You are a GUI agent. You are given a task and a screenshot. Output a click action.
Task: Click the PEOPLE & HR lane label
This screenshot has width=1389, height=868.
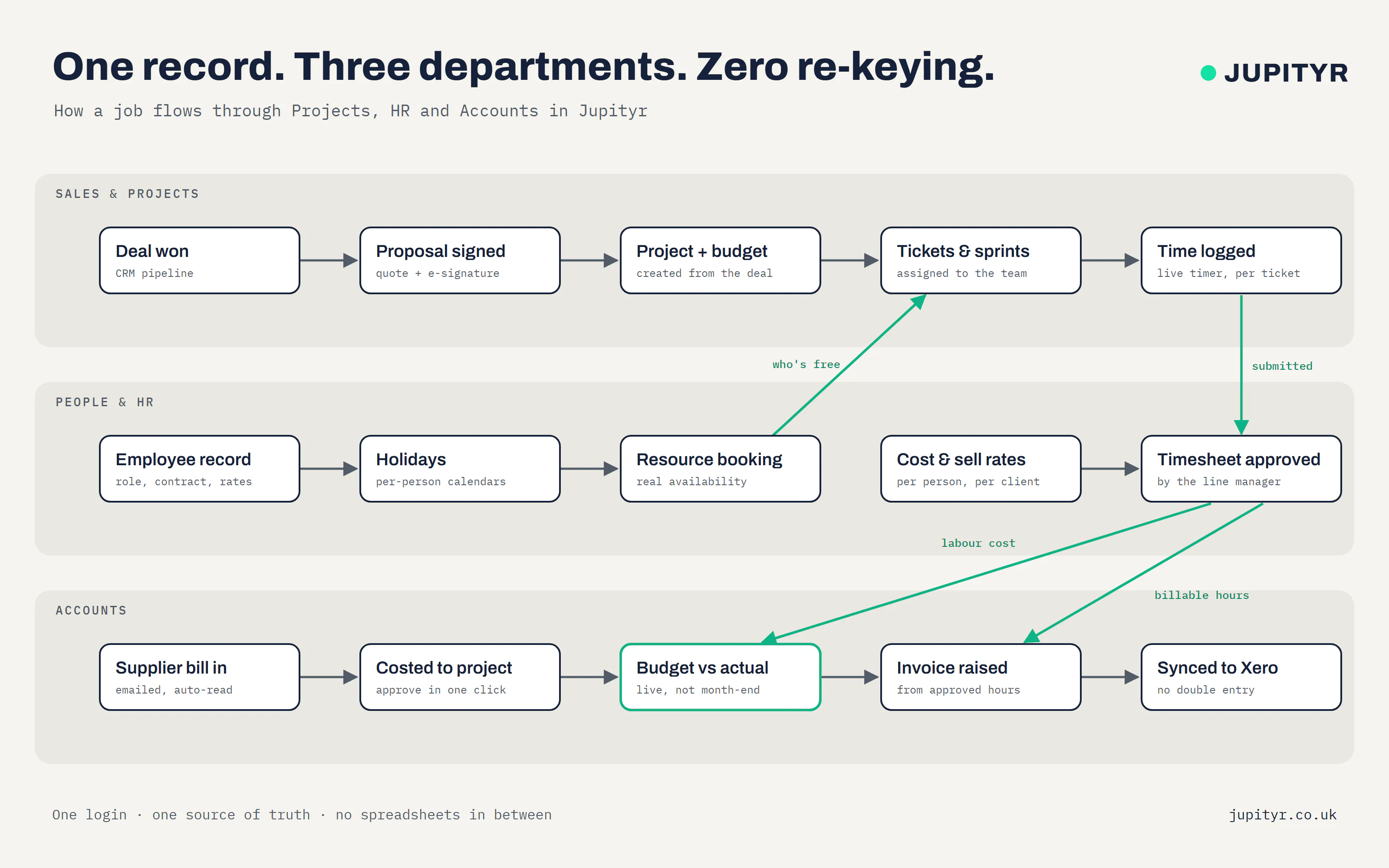(105, 402)
